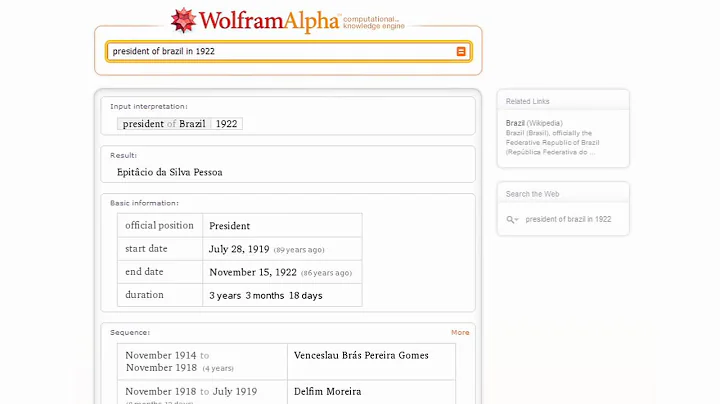This screenshot has width=720, height=404.
Task: Click the 'official position' table cell
Action: pyautogui.click(x=160, y=225)
